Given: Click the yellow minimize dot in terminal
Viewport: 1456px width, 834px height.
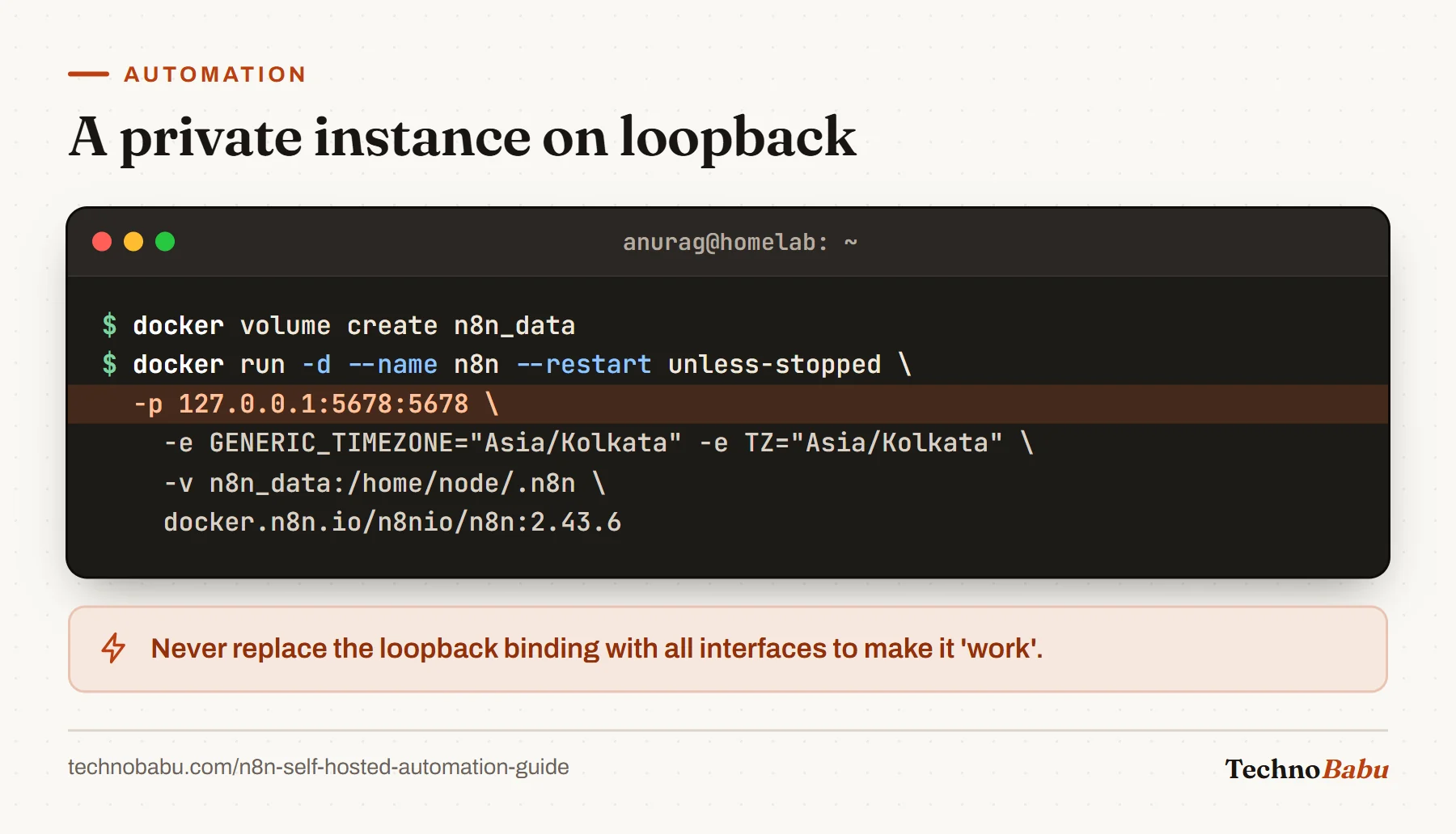Looking at the screenshot, I should click(x=133, y=242).
